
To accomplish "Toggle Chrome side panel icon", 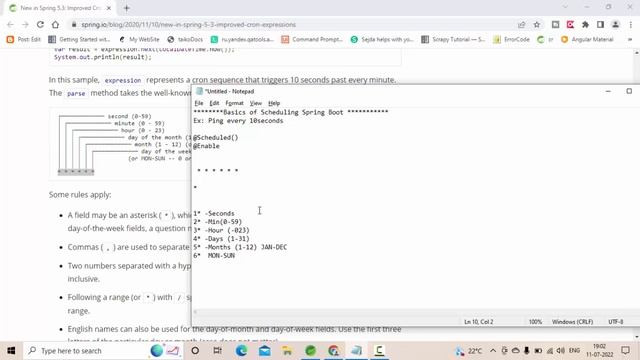I will tap(600, 24).
